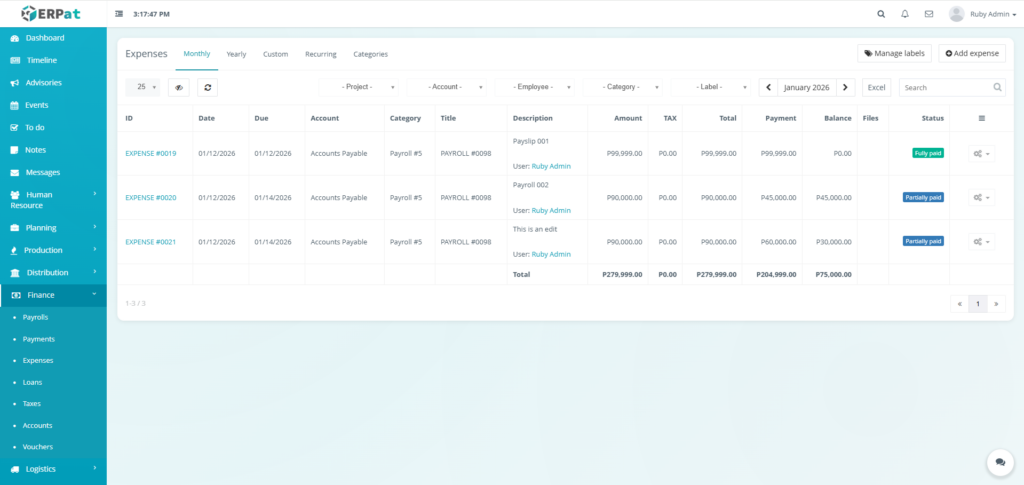Open the Loans item in Finance submenu
1024x485 pixels.
point(35,382)
